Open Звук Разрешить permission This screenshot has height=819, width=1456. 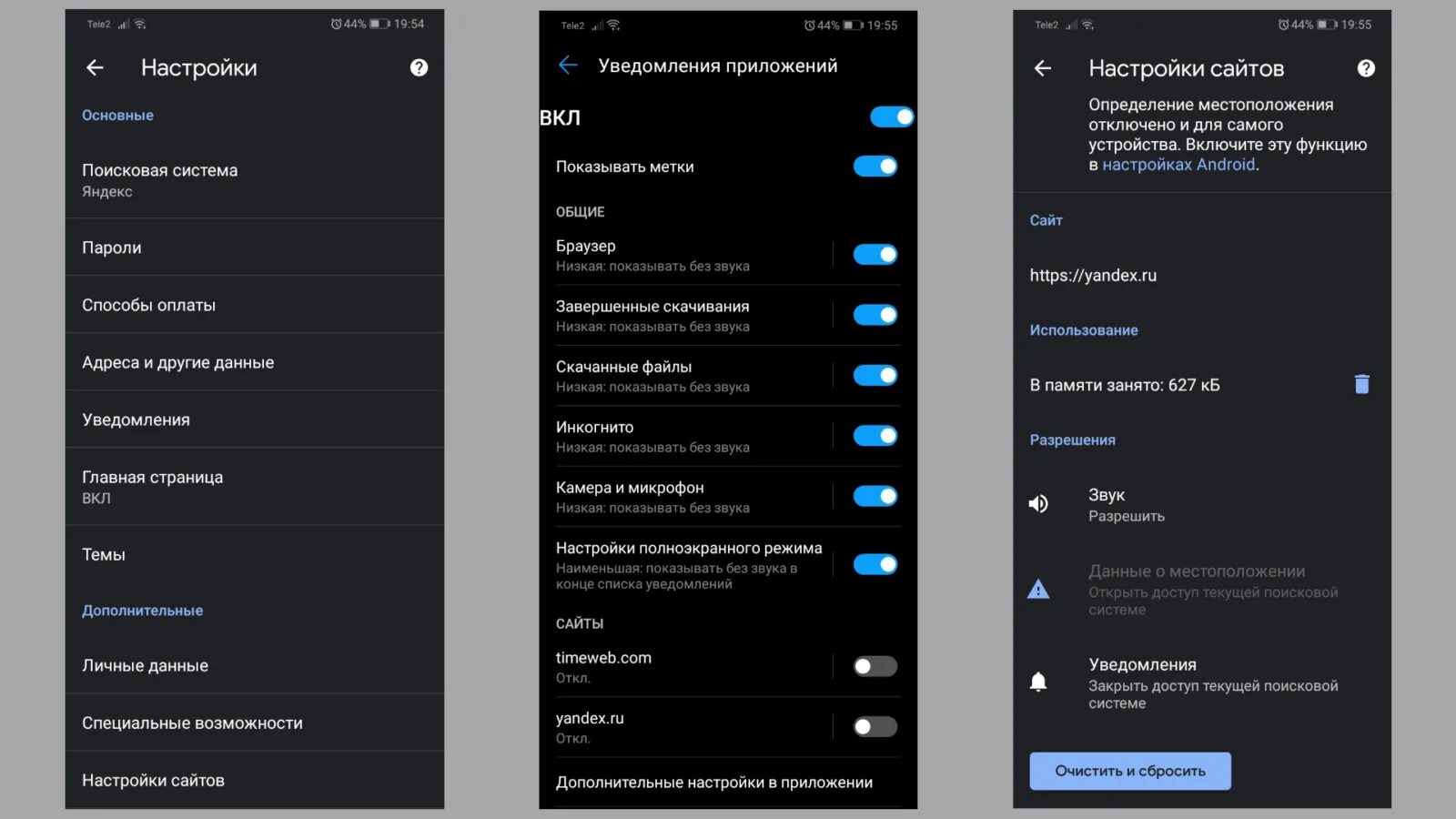[1202, 504]
